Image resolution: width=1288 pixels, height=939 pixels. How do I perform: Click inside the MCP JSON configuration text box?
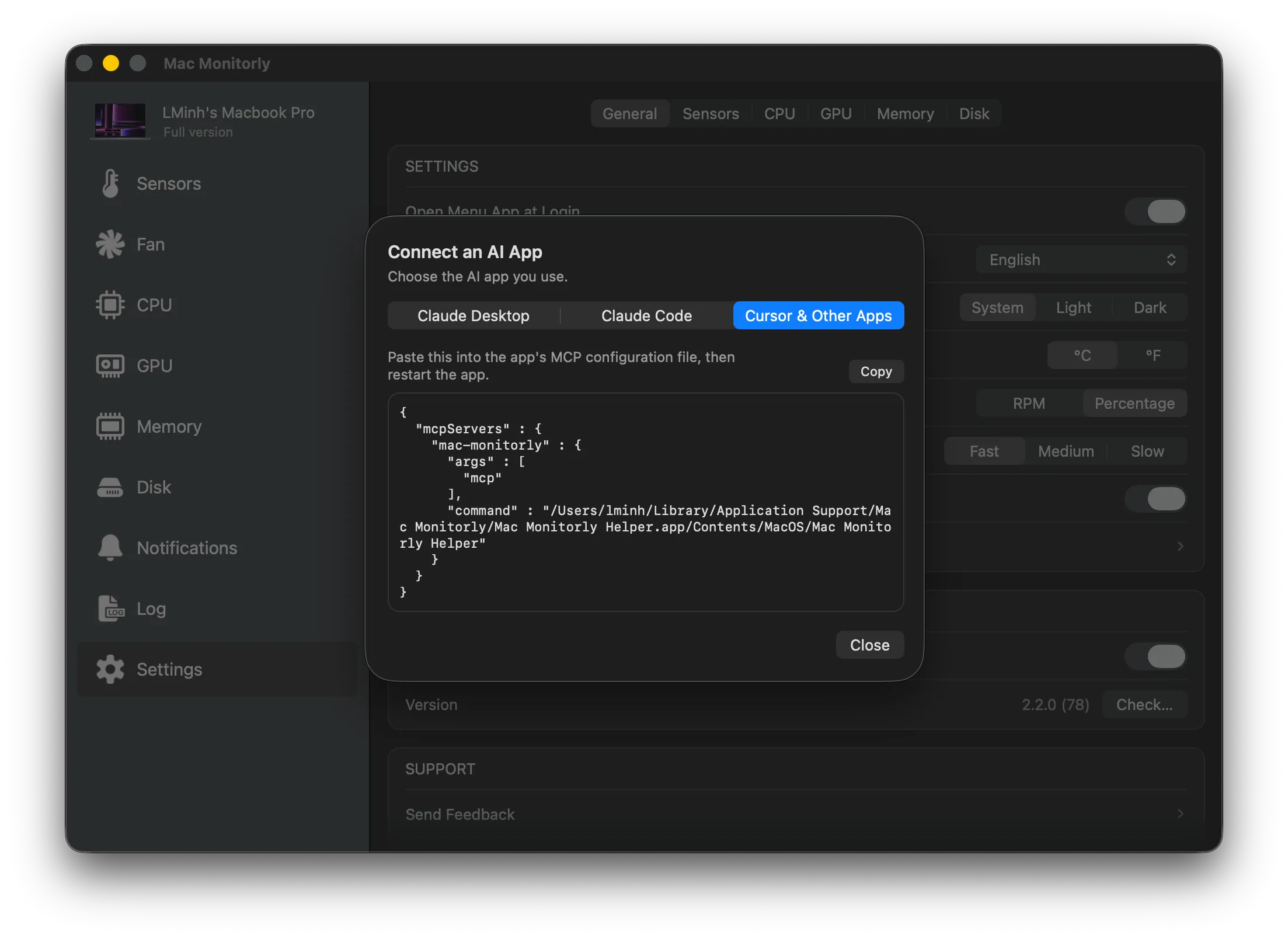pos(646,502)
